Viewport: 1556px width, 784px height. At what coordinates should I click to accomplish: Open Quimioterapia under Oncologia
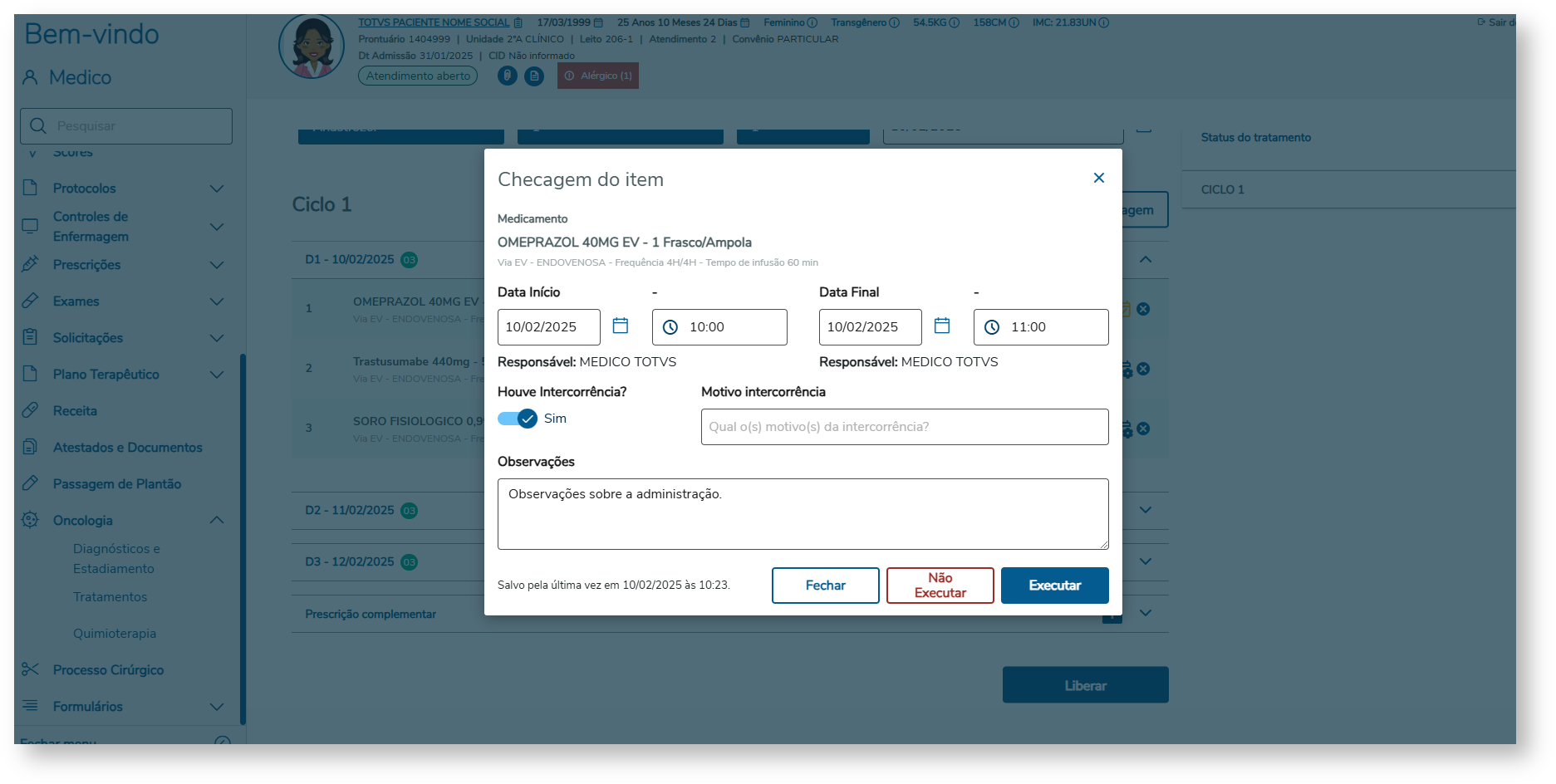(x=115, y=633)
